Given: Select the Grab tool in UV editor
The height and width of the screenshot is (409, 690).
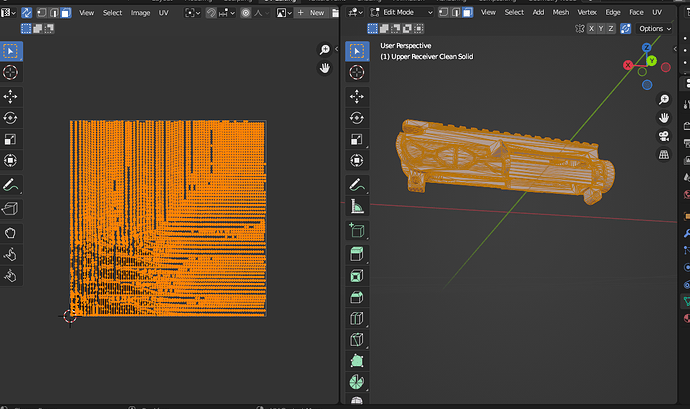Looking at the screenshot, I should pyautogui.click(x=10, y=233).
